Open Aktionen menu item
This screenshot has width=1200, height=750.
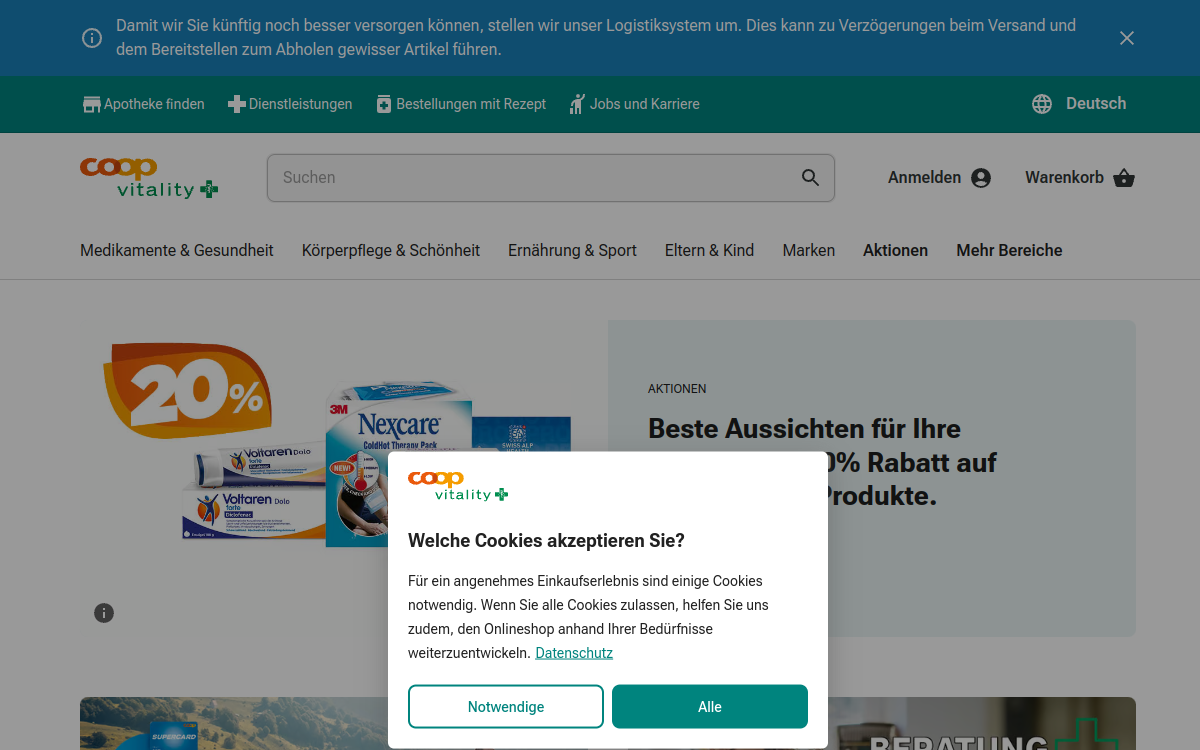point(896,251)
